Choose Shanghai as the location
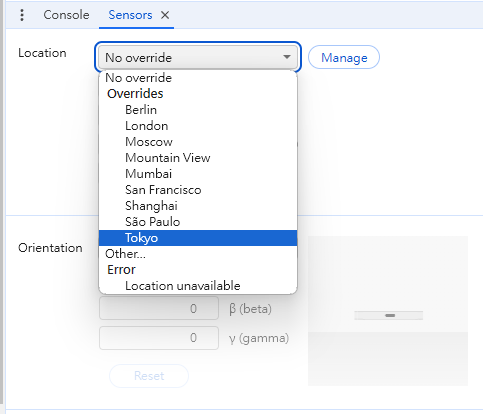The width and height of the screenshot is (483, 414). pos(198,206)
